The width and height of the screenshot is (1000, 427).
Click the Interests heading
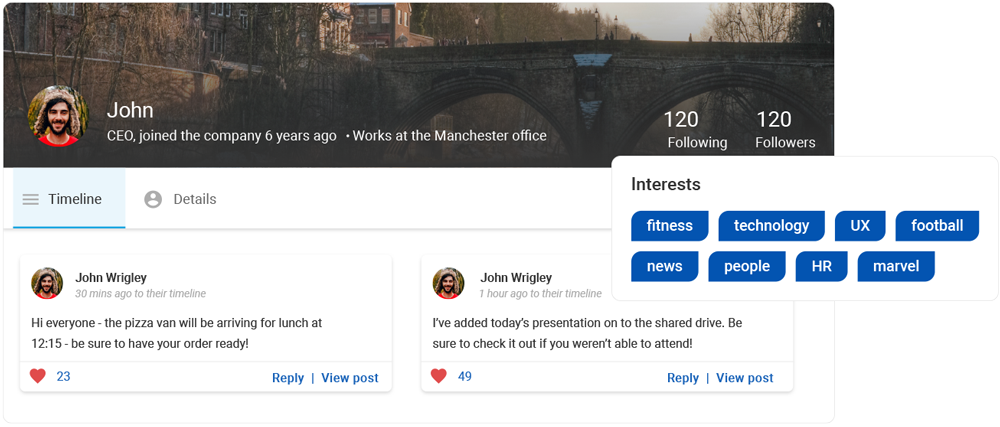[x=666, y=184]
